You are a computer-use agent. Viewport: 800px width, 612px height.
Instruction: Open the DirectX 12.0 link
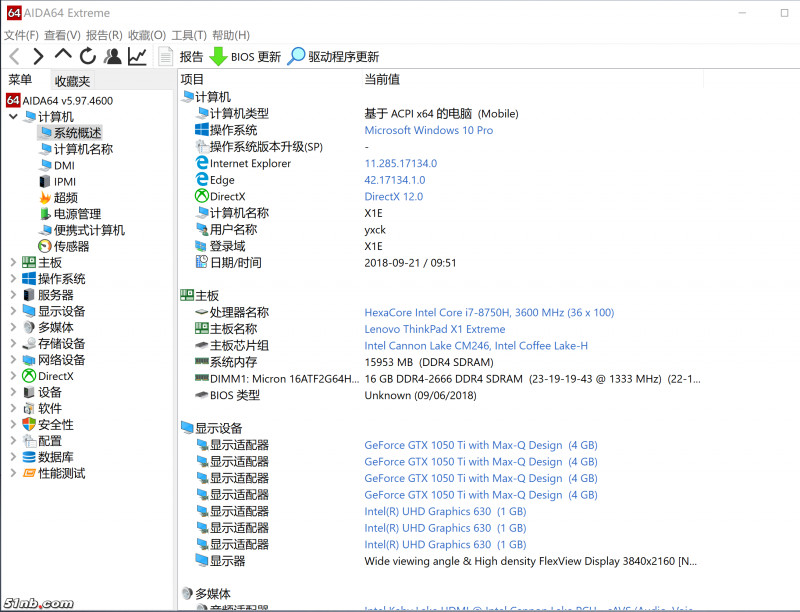coord(393,196)
